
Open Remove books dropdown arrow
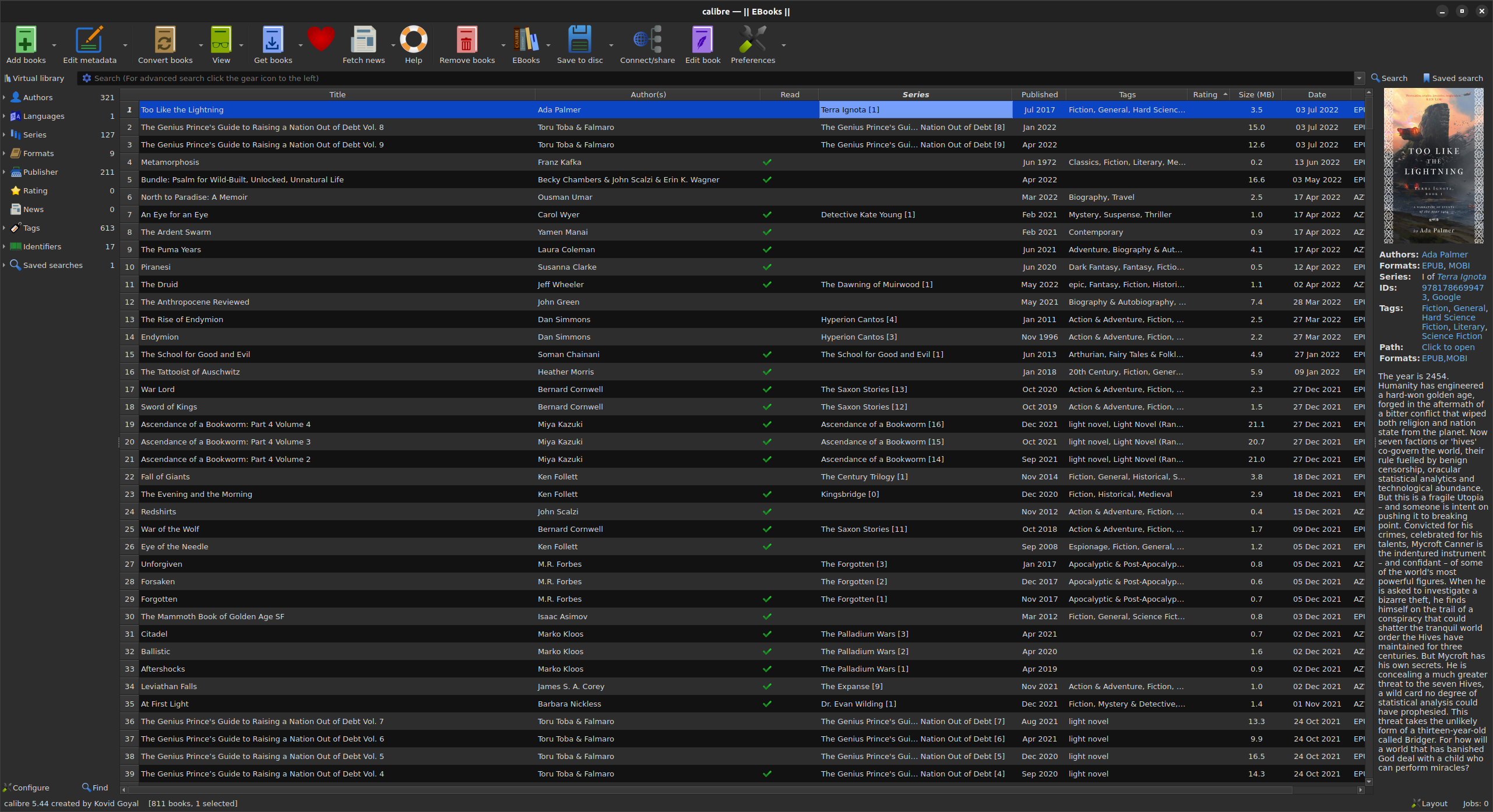coord(503,45)
